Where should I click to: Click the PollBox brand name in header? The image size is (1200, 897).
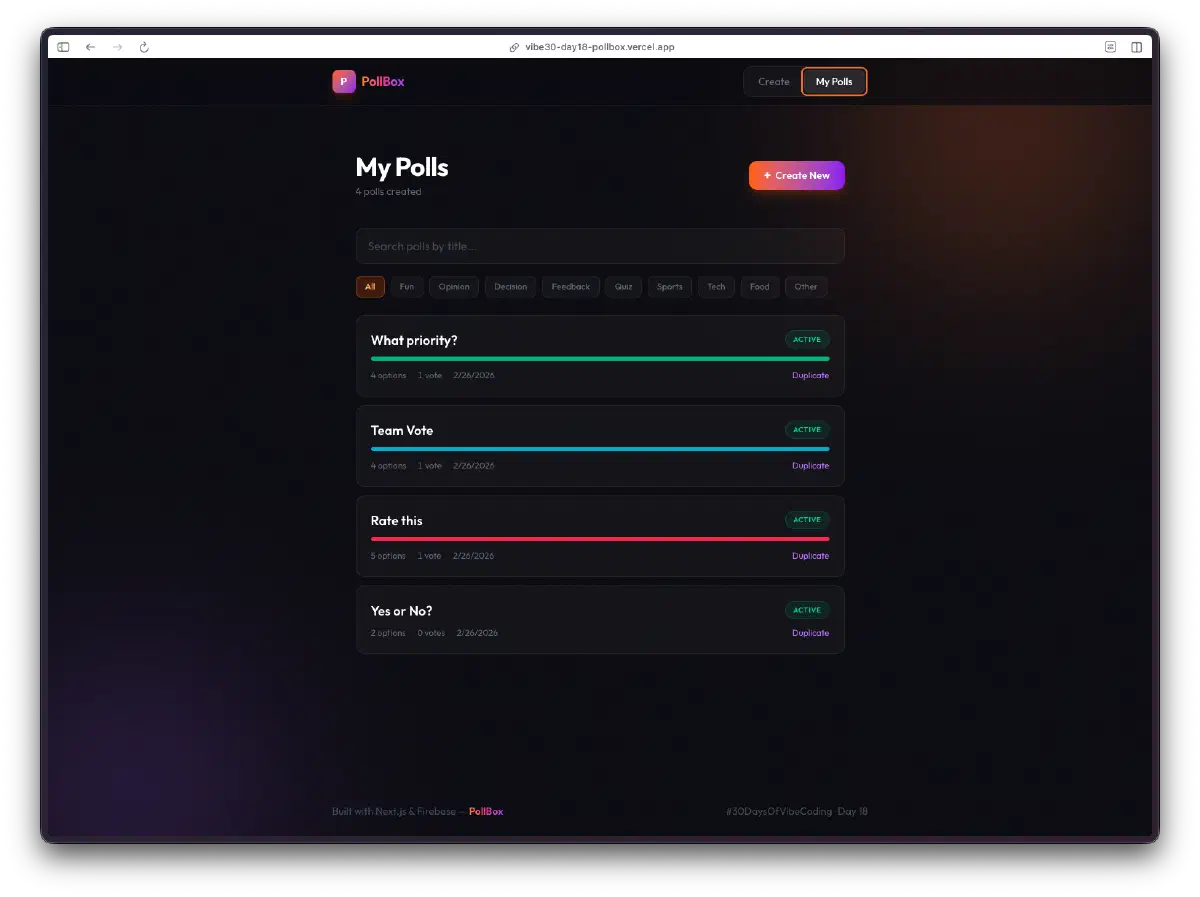point(383,82)
